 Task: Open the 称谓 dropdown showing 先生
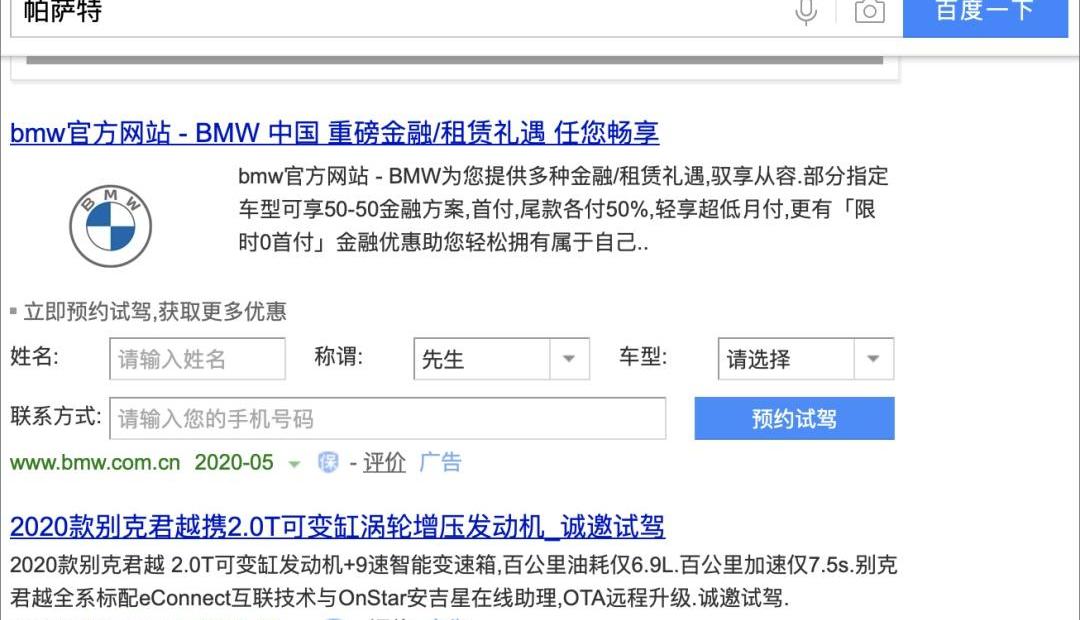pos(501,358)
